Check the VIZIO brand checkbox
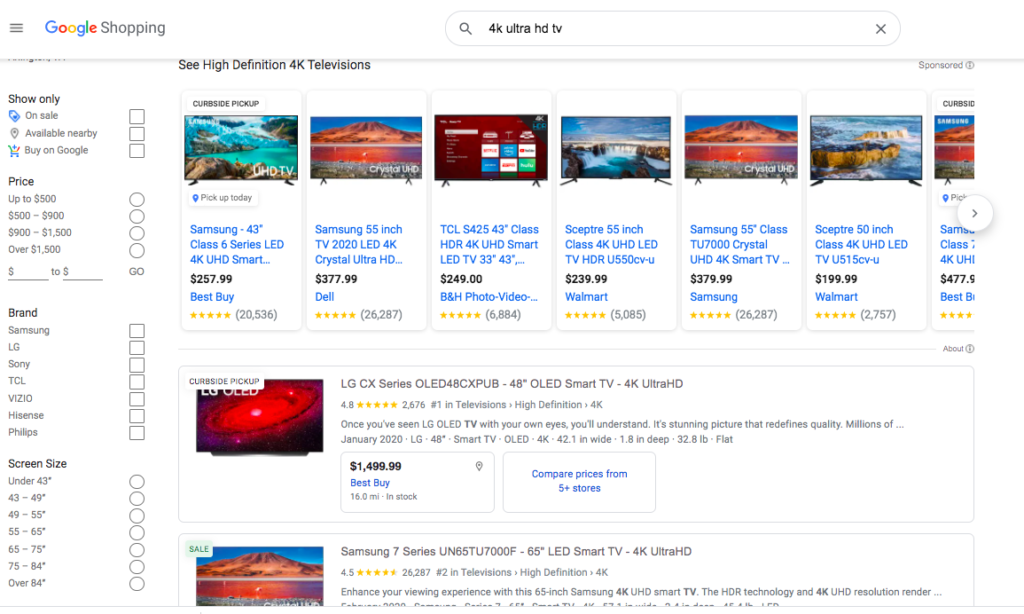The width and height of the screenshot is (1024, 614). [136, 399]
